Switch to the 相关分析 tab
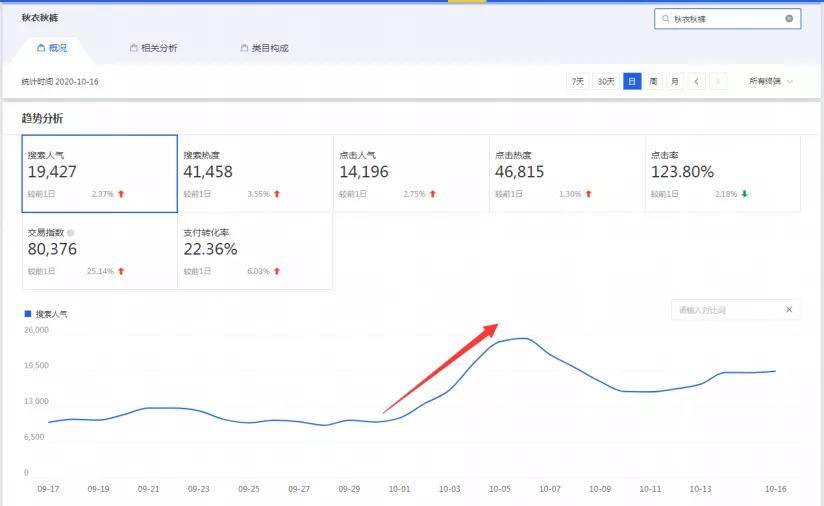 point(153,48)
